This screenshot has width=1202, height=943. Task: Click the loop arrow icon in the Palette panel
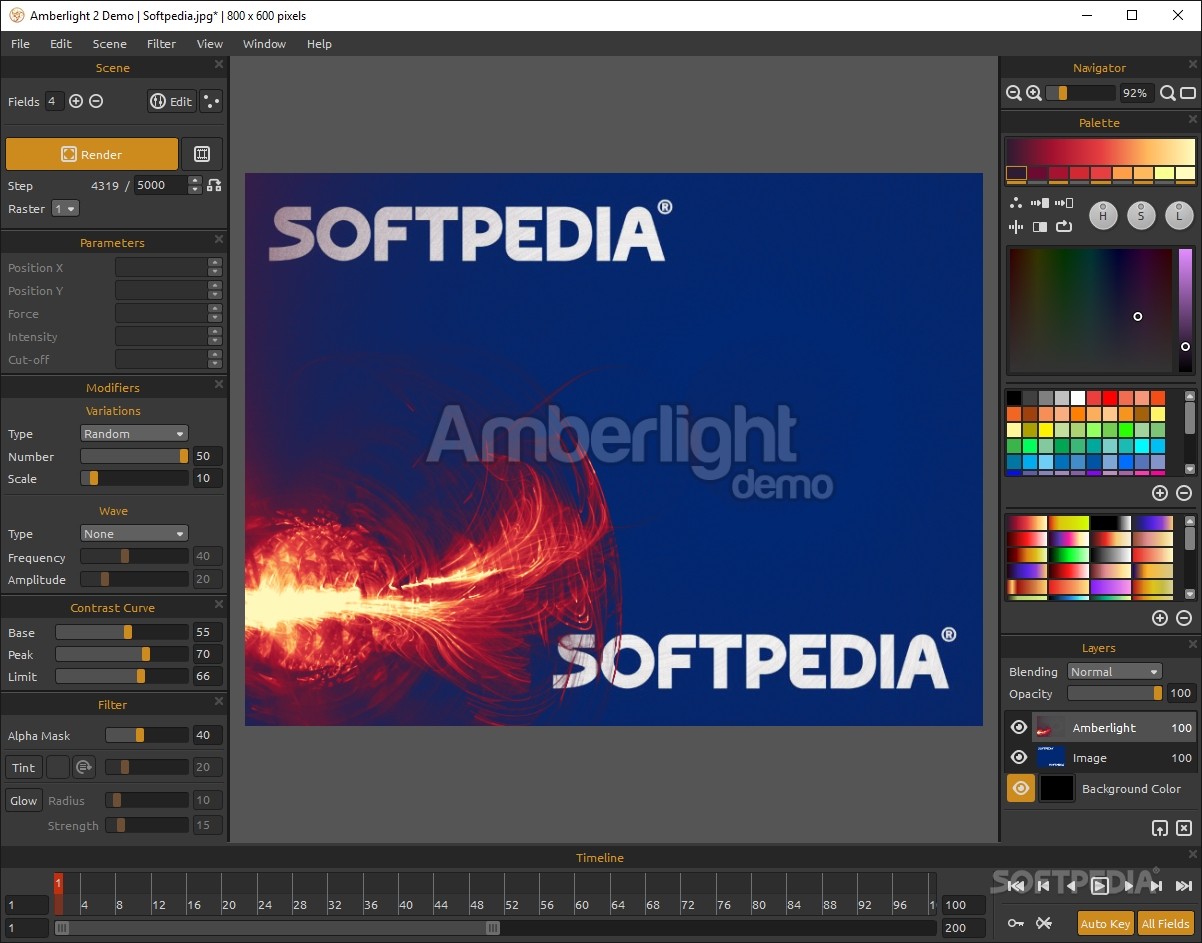tap(1064, 226)
